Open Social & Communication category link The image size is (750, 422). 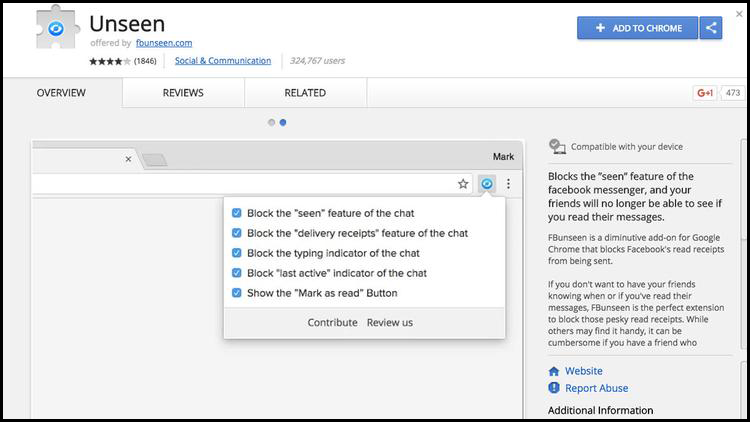click(223, 61)
